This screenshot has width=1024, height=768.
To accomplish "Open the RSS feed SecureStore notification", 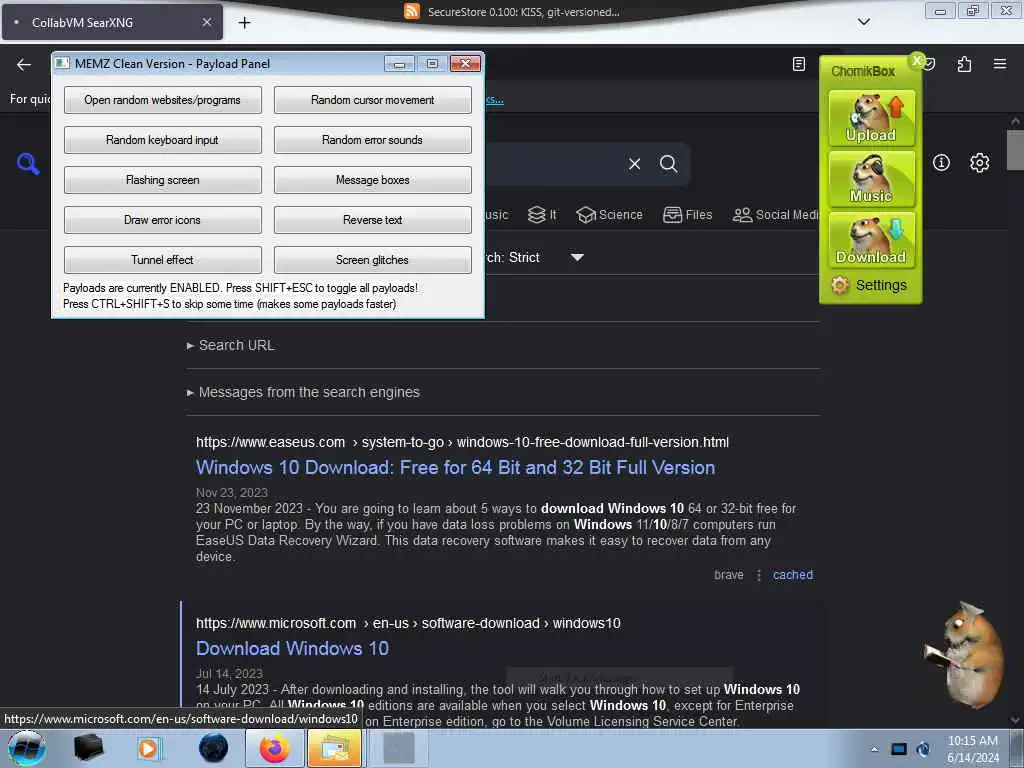I will pyautogui.click(x=512, y=12).
